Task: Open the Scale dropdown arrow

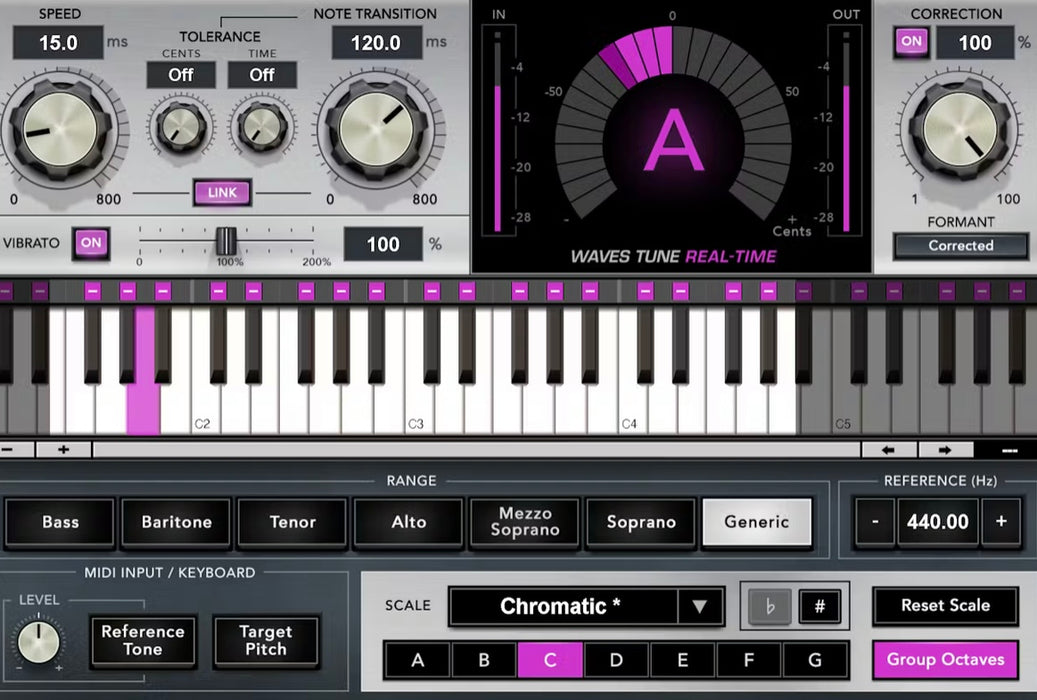Action: [700, 606]
